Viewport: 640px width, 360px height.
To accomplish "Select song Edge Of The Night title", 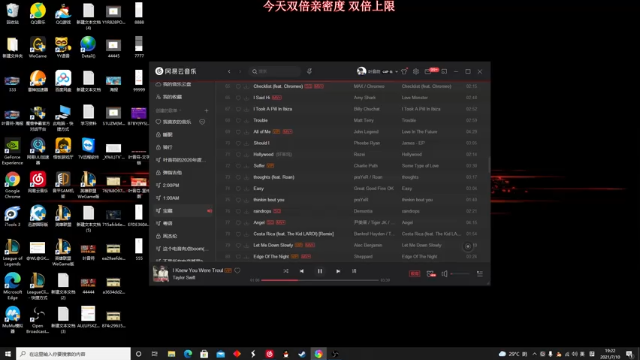I will point(271,257).
